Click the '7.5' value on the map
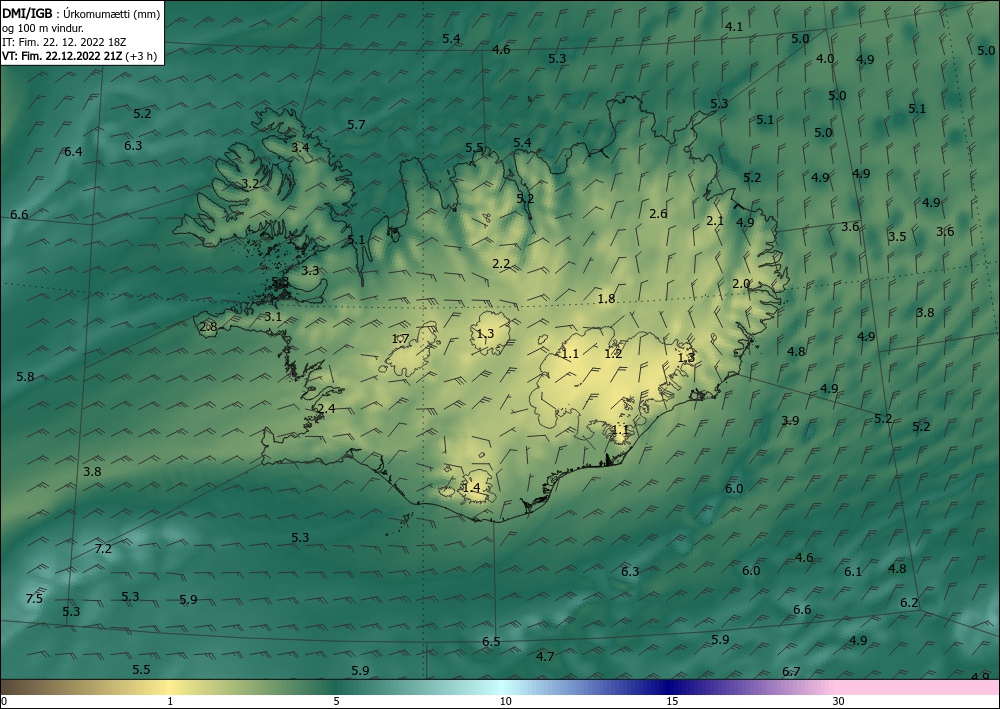This screenshot has height=709, width=1000. point(34,598)
